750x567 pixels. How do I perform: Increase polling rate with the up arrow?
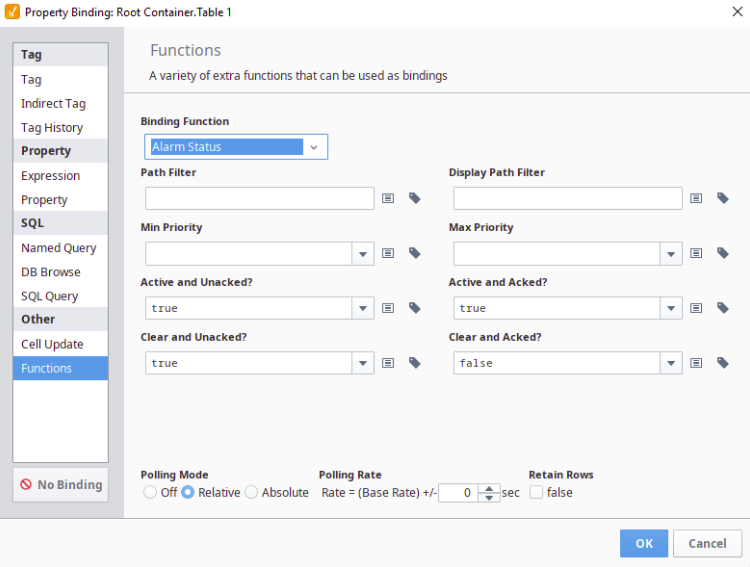(x=489, y=488)
